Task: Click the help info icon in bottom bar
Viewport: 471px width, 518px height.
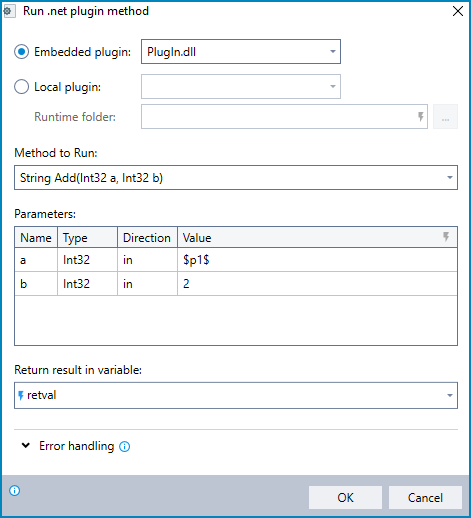Action: pyautogui.click(x=15, y=490)
